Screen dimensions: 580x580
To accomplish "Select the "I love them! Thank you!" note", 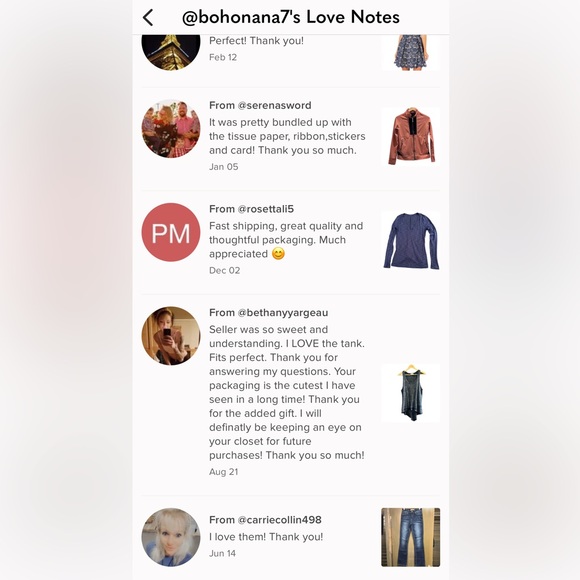I will [266, 537].
